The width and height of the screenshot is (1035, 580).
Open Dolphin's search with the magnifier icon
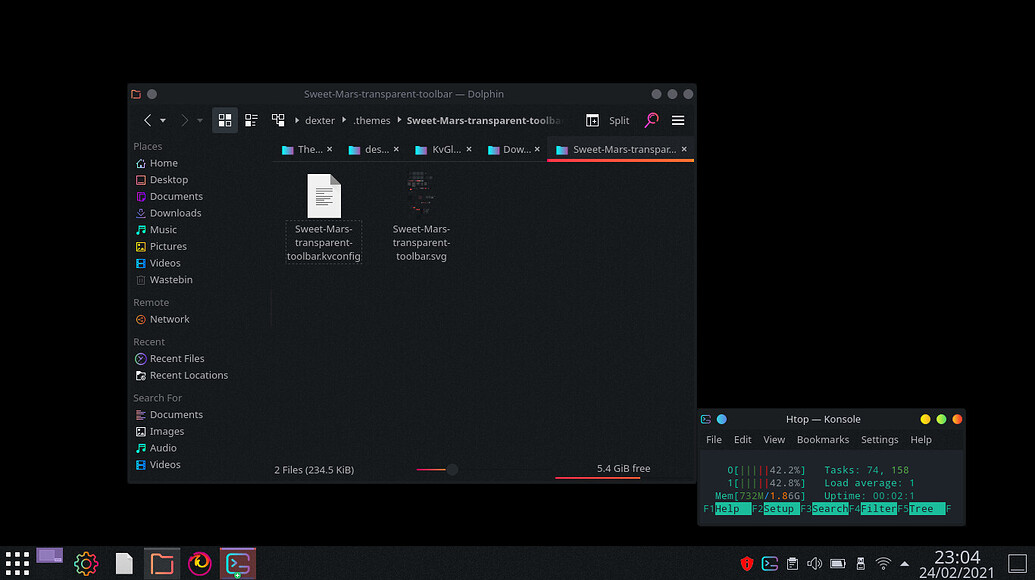(652, 120)
